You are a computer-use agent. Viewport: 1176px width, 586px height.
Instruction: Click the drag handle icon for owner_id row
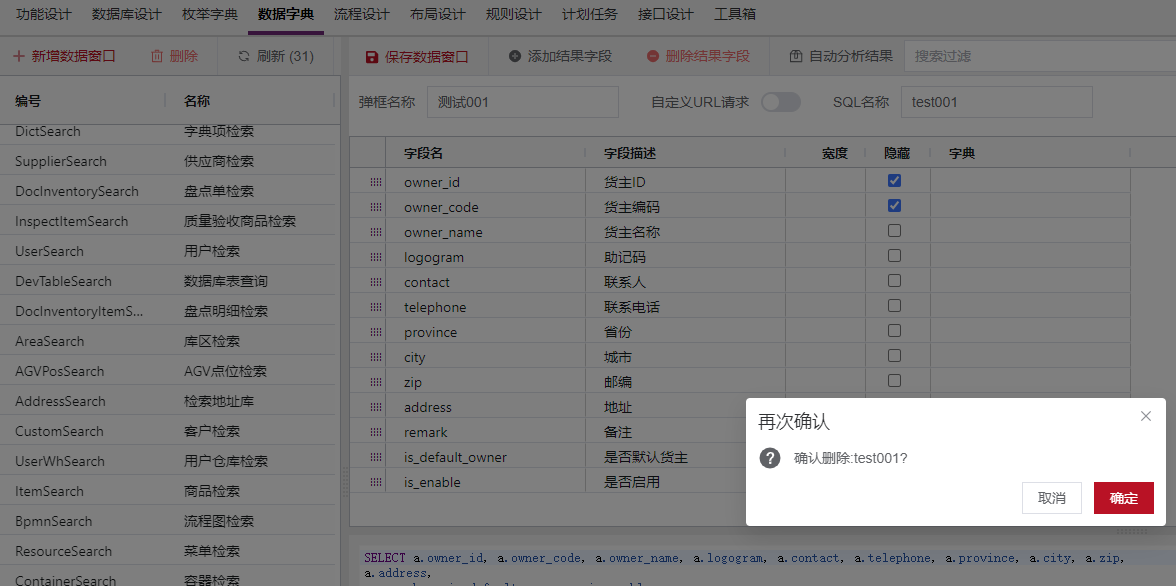point(376,182)
